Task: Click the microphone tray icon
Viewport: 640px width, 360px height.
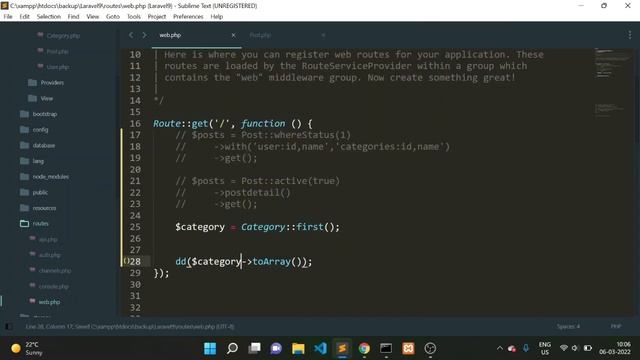Action: (526, 348)
